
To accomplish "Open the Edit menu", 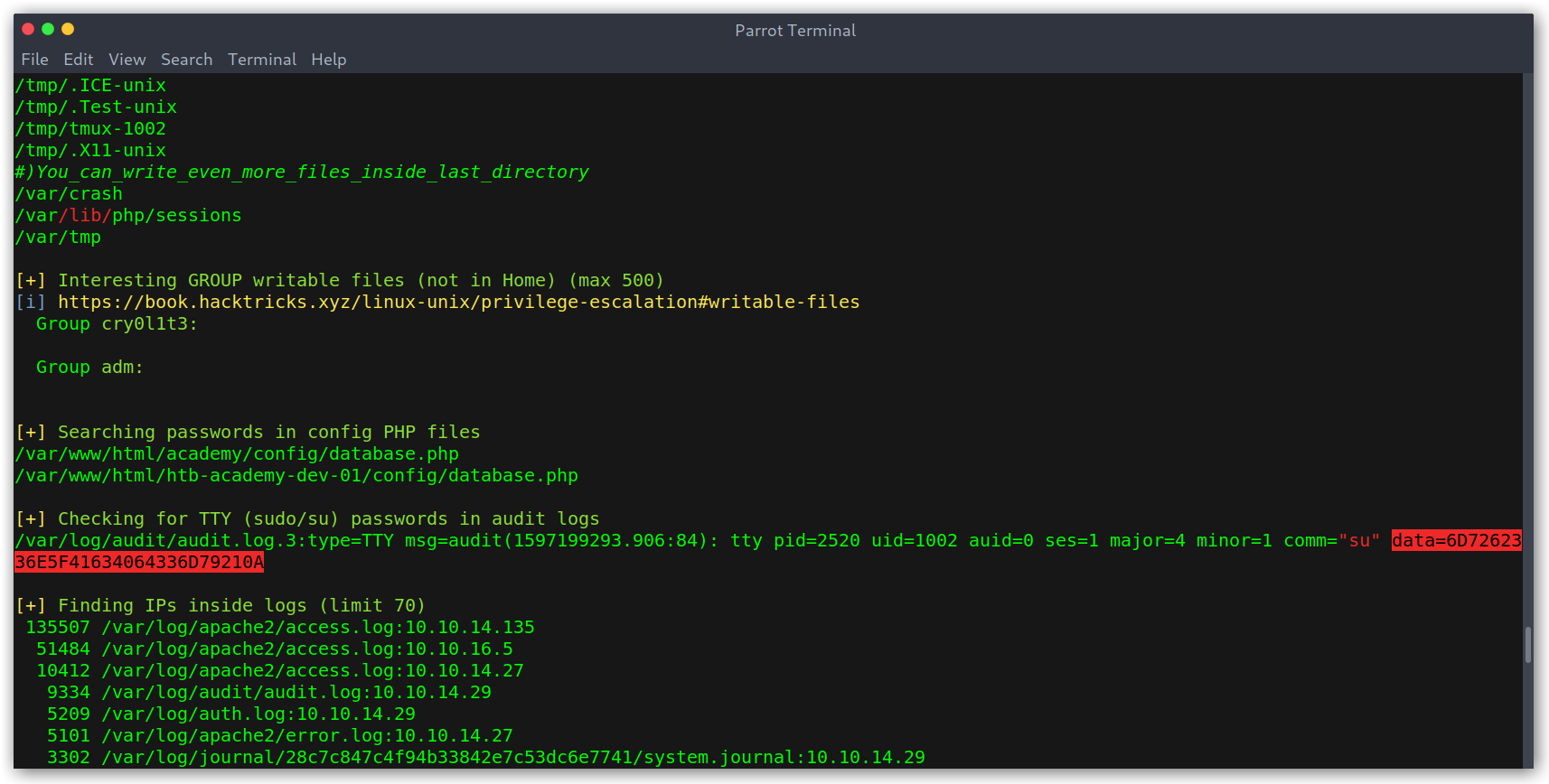I will pyautogui.click(x=79, y=60).
